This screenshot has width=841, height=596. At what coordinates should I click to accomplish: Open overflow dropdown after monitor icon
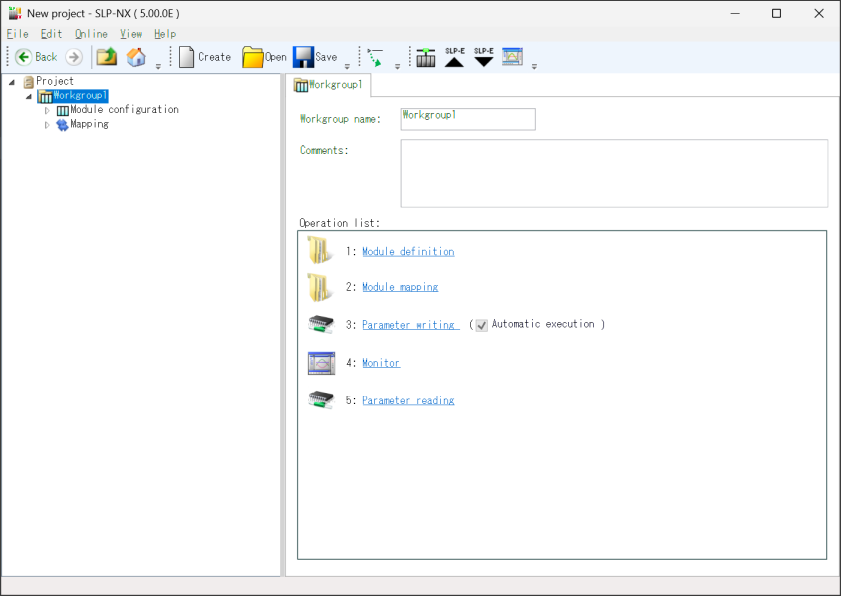[534, 67]
